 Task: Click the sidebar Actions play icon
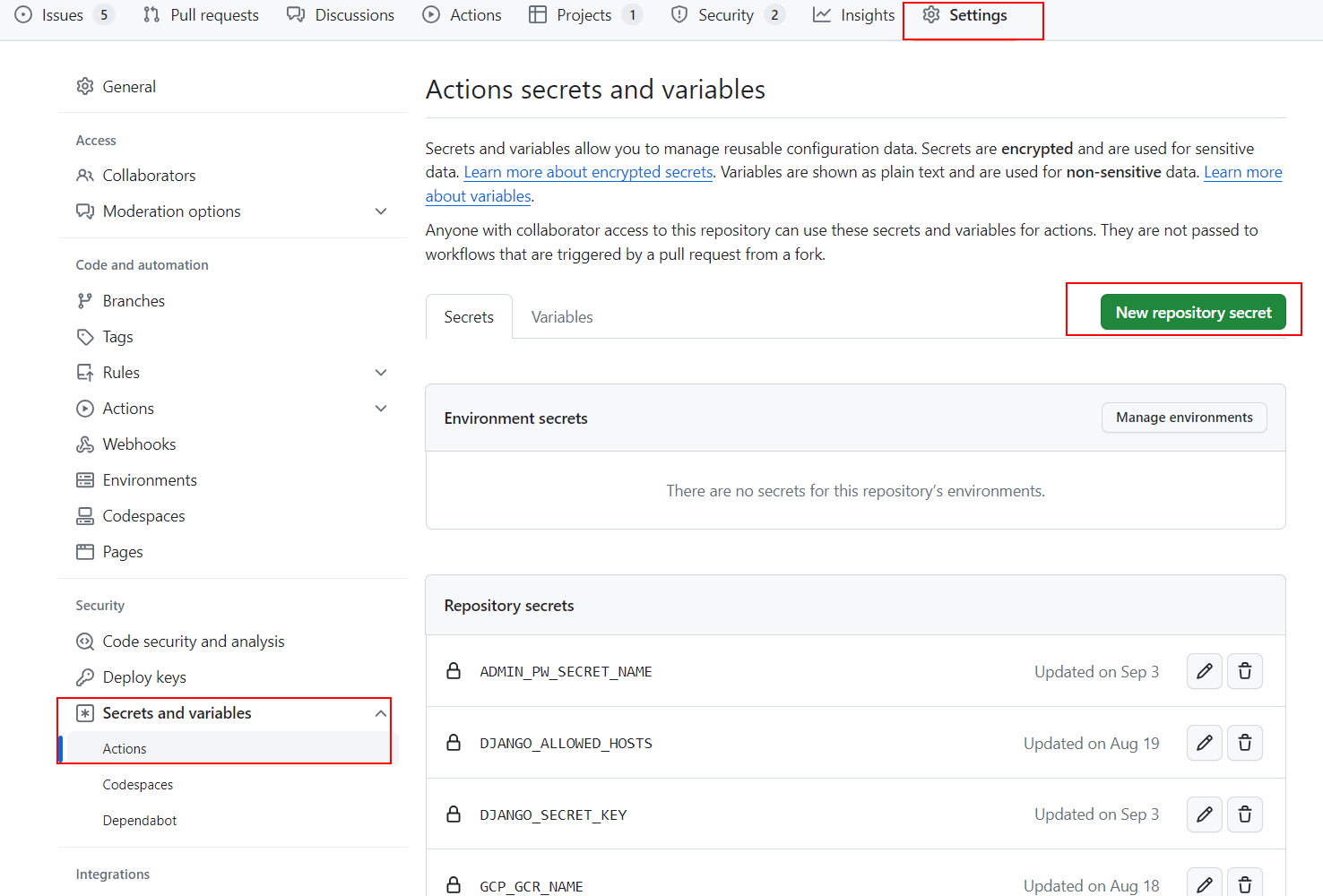pos(85,409)
